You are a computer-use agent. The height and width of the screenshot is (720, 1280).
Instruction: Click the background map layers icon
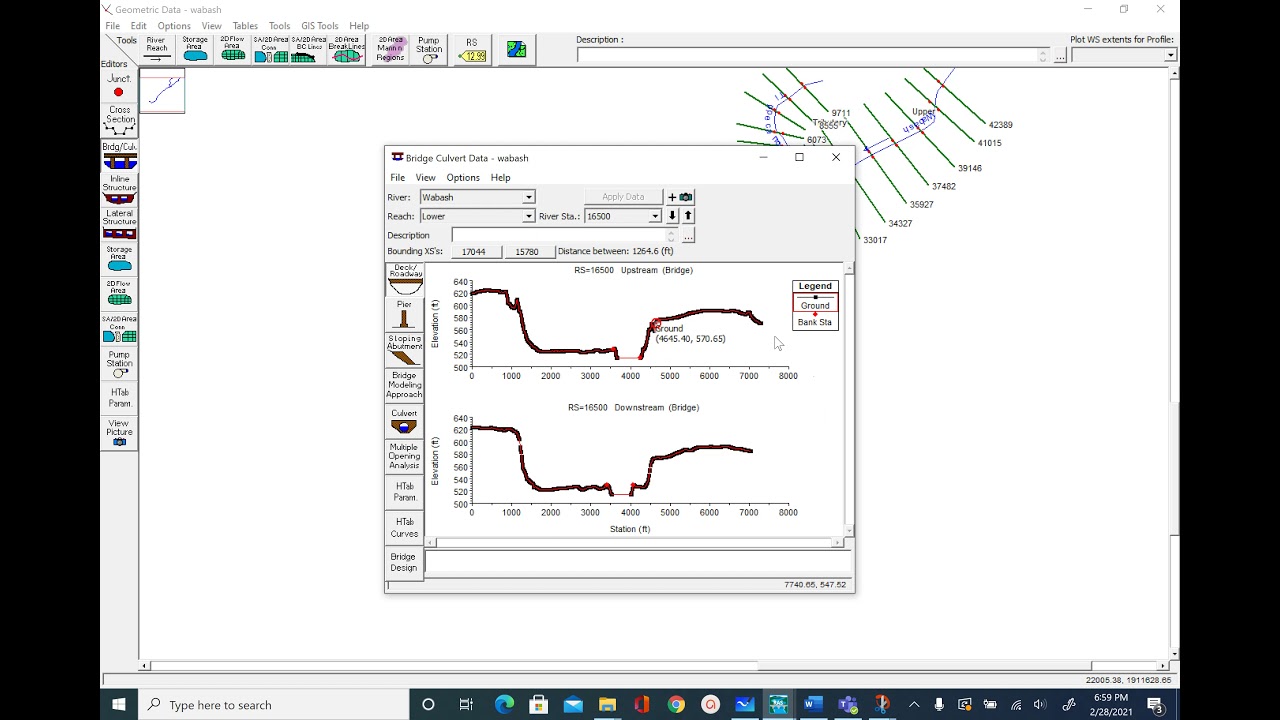[516, 49]
